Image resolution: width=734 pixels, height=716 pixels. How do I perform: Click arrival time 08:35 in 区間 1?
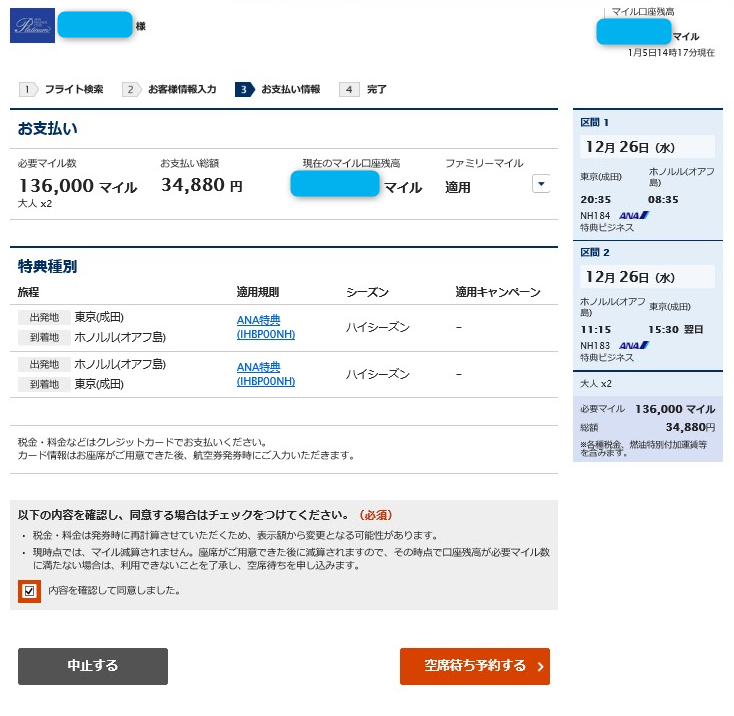[x=663, y=200]
